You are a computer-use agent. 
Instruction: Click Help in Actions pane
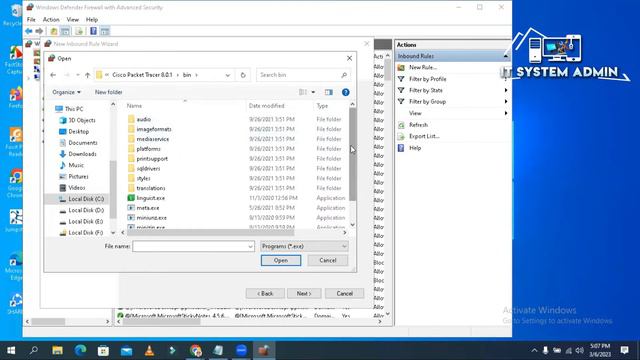[x=415, y=148]
